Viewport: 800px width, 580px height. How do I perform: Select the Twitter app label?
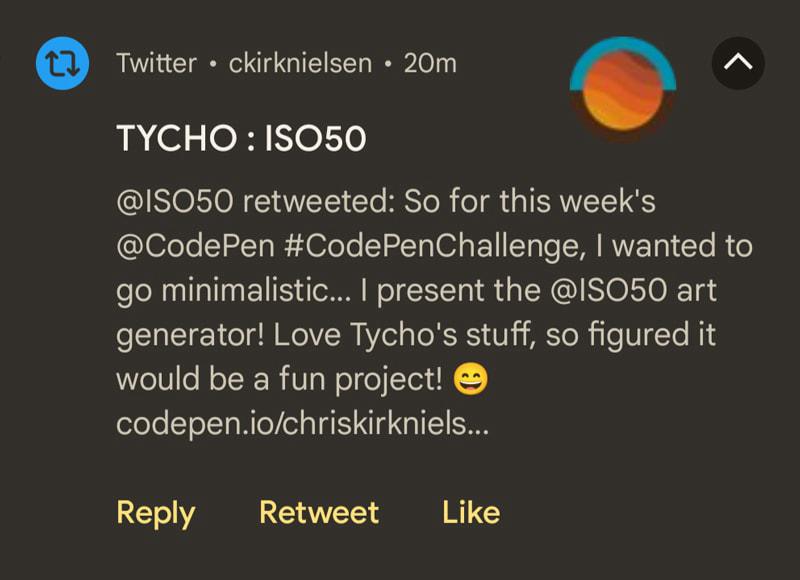point(155,63)
